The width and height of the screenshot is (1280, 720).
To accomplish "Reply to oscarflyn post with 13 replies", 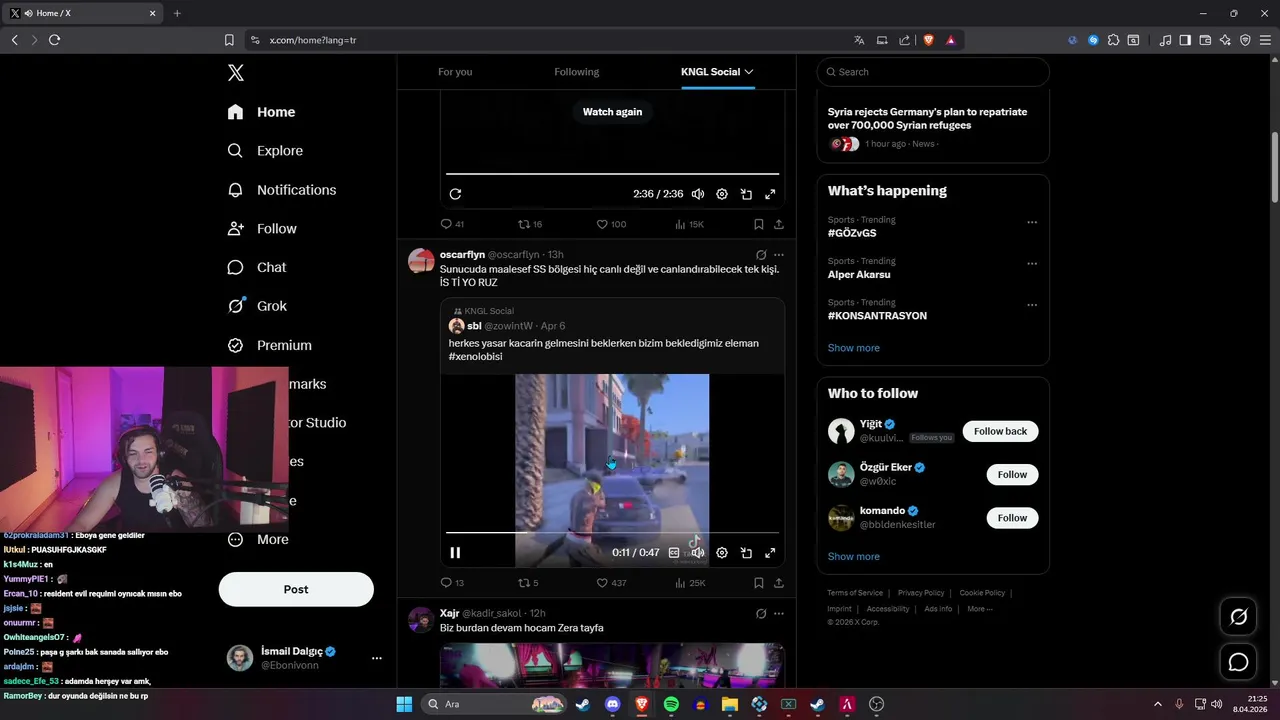I will [x=452, y=583].
